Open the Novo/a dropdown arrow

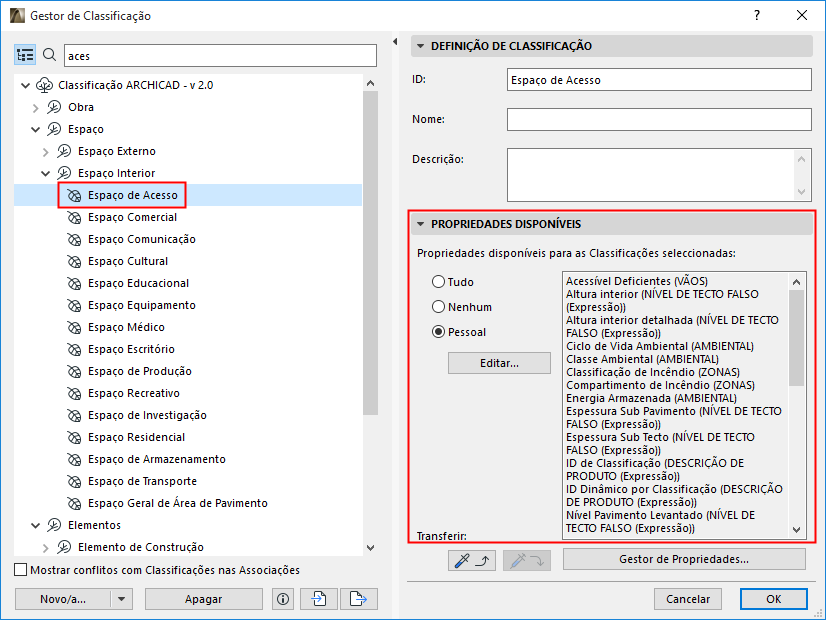pyautogui.click(x=122, y=599)
